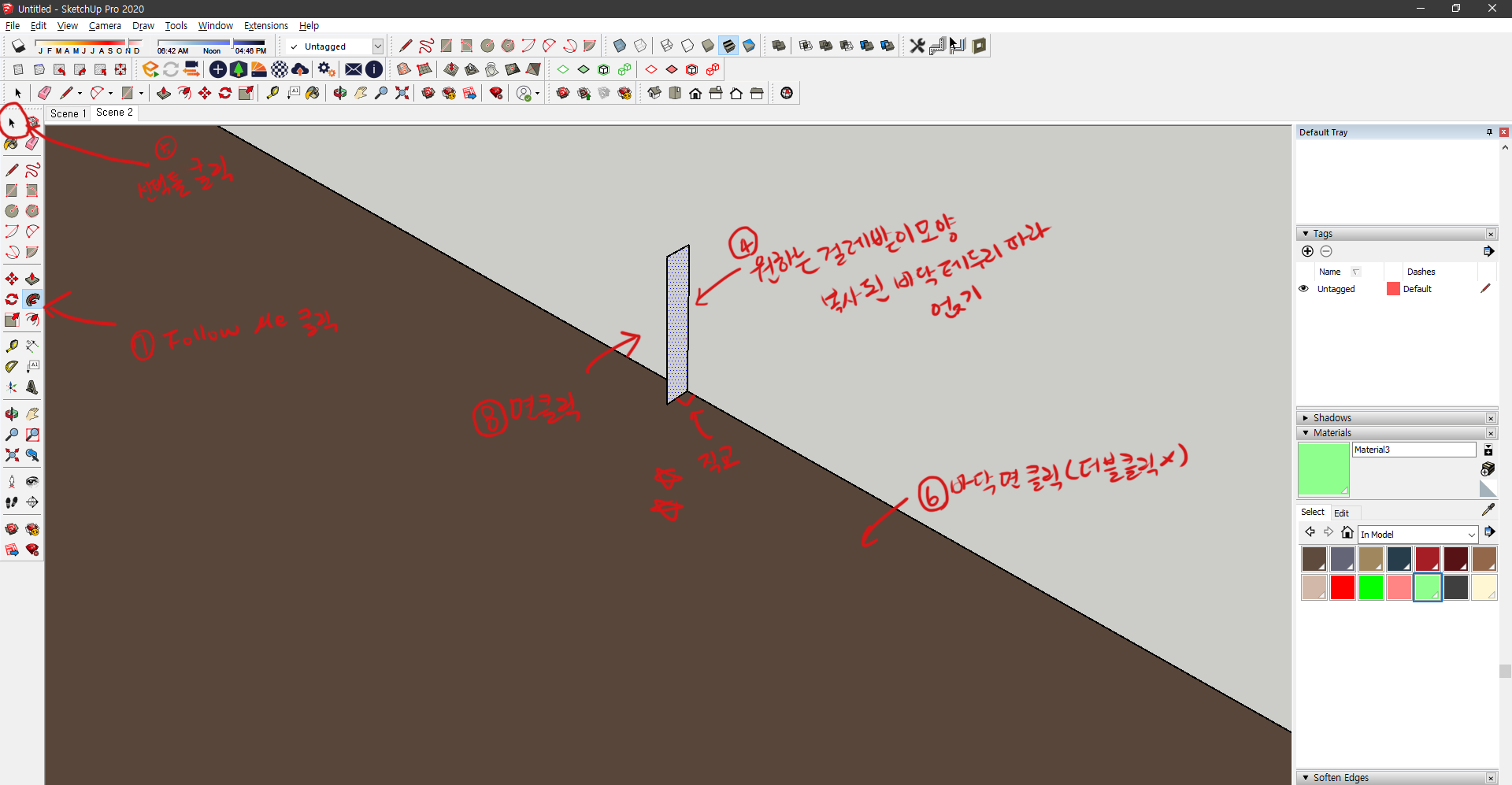The height and width of the screenshot is (785, 1512).
Task: Activate the Orbit tool in left toolbar
Action: [x=12, y=413]
